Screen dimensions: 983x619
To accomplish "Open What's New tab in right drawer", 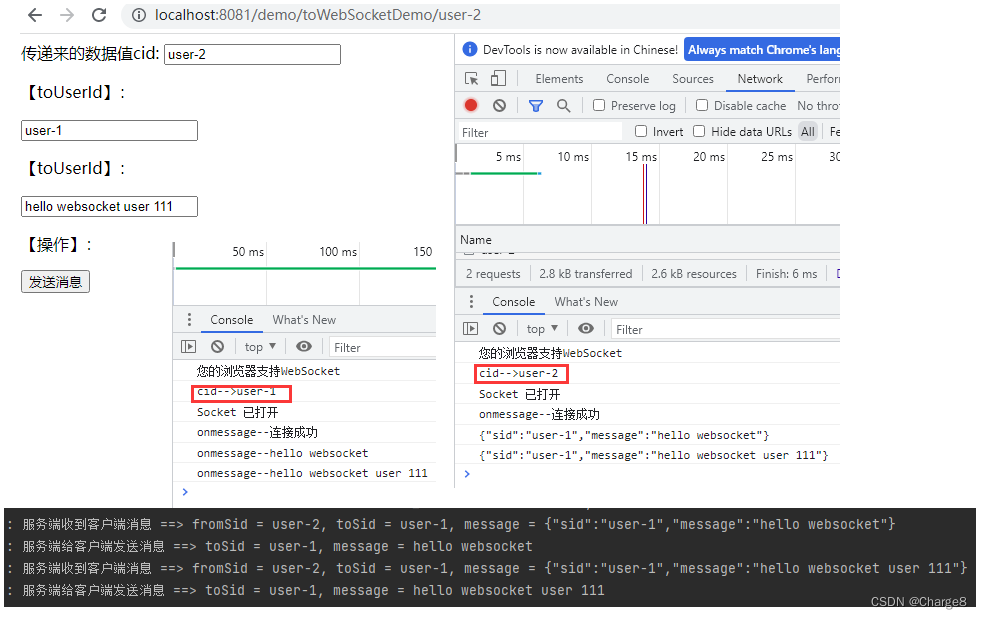I will (586, 302).
